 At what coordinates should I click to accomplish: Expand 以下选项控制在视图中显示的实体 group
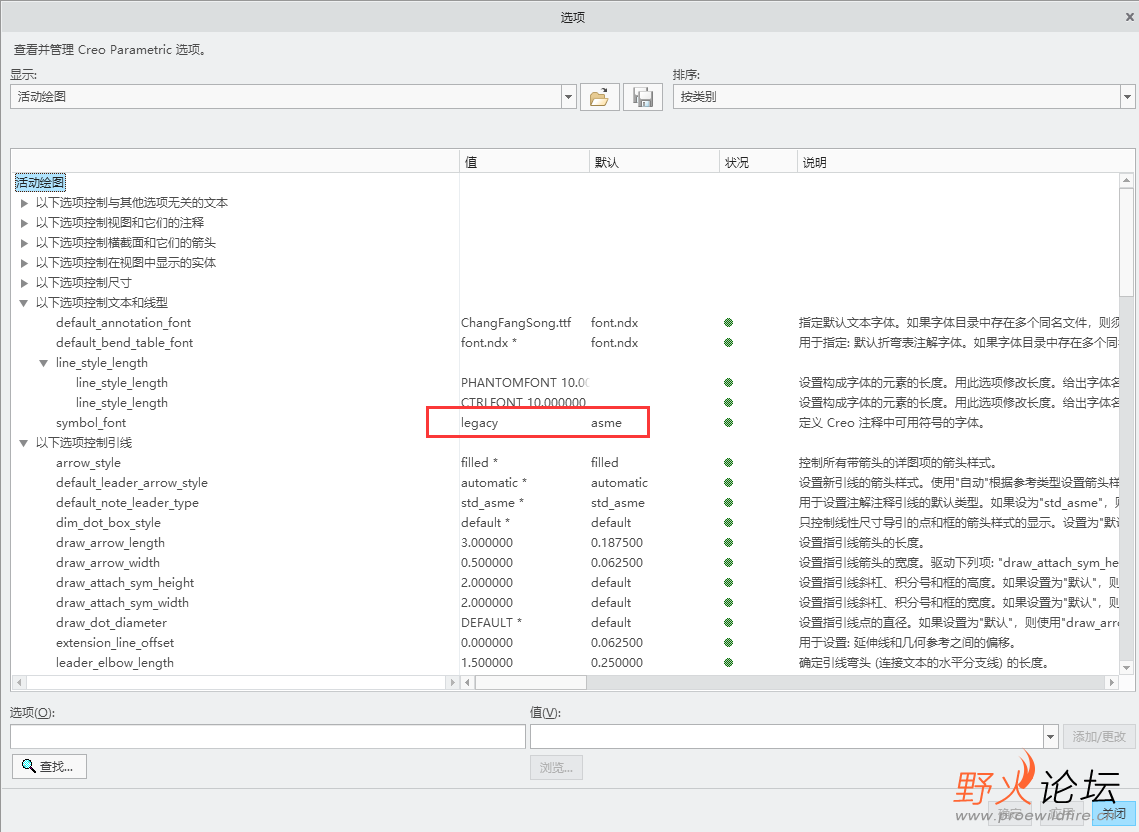point(24,263)
